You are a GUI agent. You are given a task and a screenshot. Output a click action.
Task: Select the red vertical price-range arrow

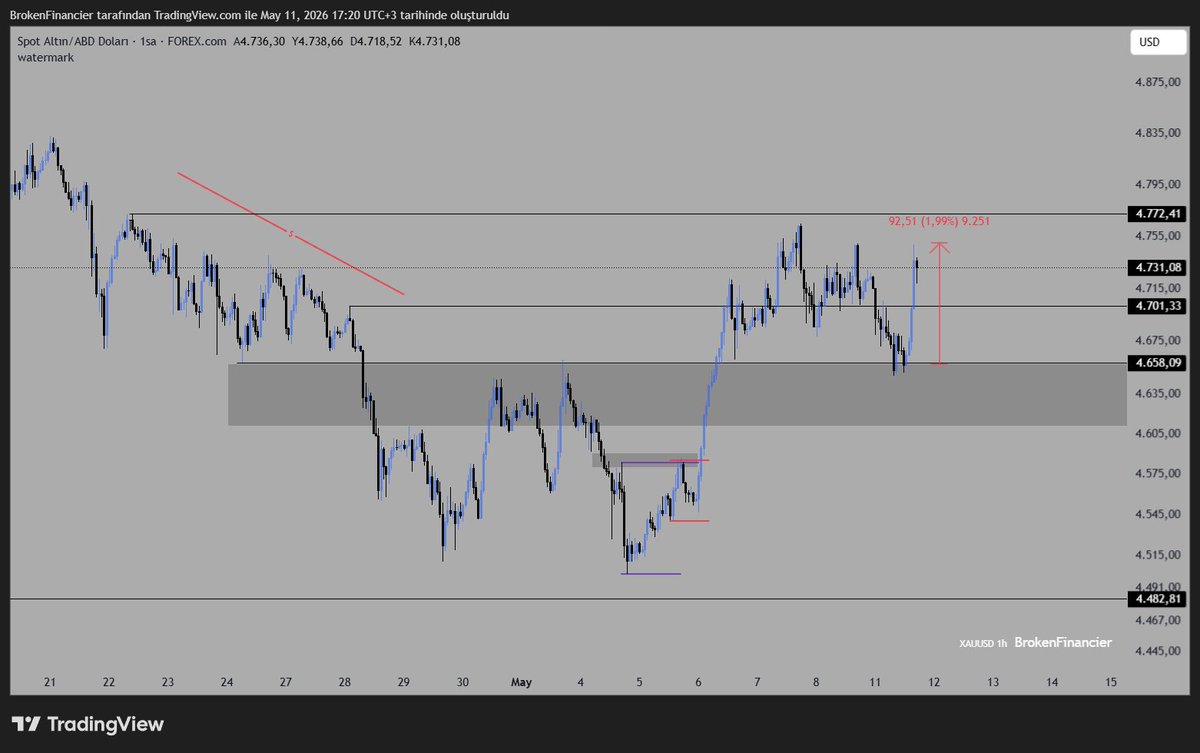click(939, 303)
